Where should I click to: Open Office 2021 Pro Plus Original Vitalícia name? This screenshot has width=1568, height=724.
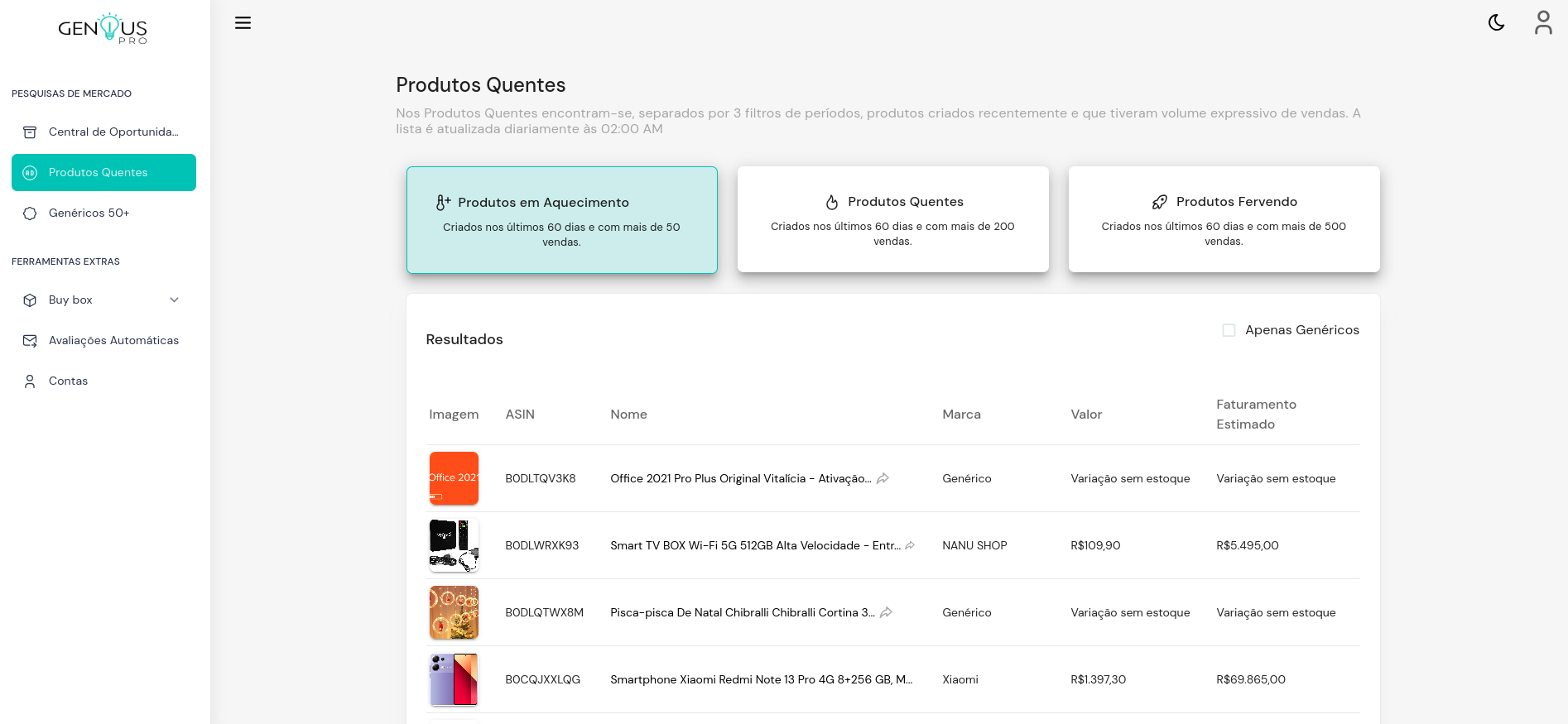[x=740, y=478]
